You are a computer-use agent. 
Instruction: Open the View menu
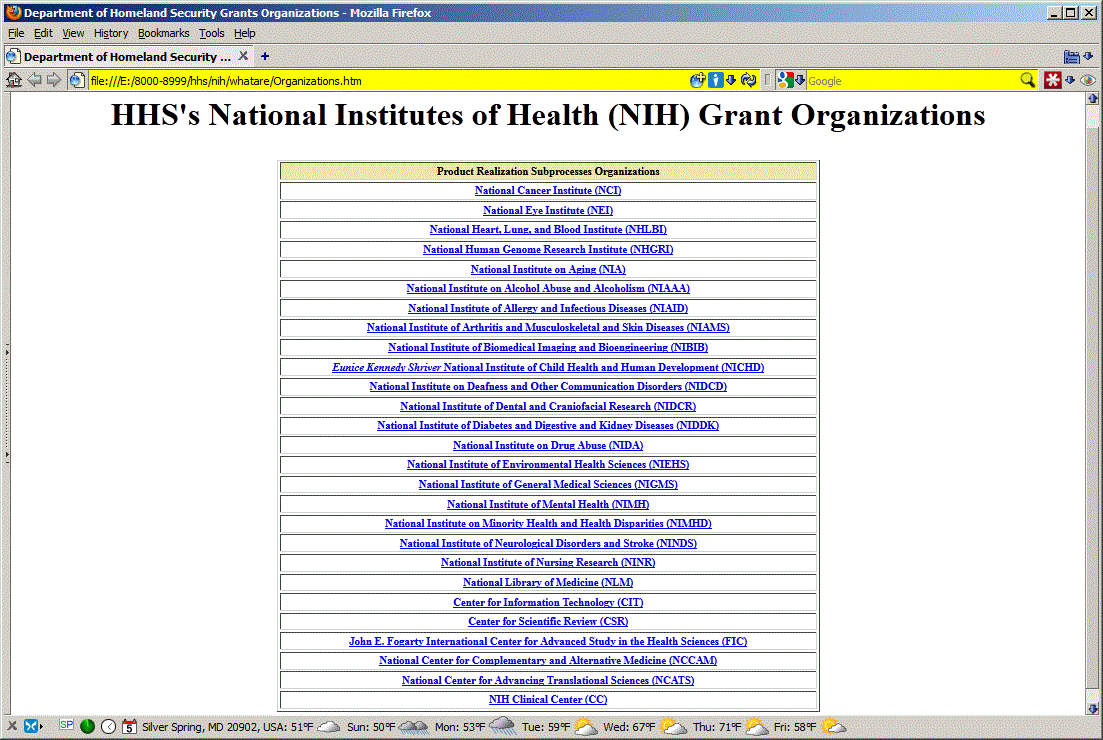coord(73,33)
